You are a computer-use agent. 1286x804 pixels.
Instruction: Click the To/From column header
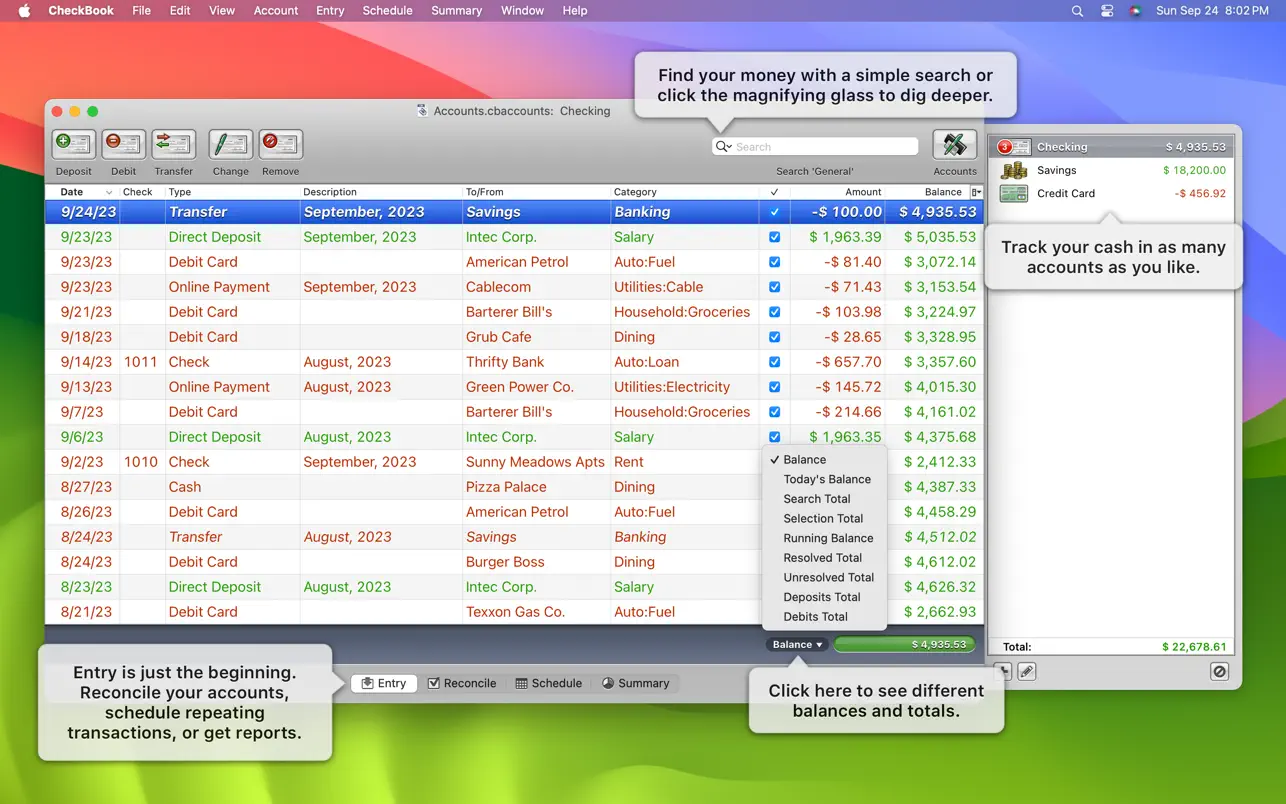coord(536,192)
